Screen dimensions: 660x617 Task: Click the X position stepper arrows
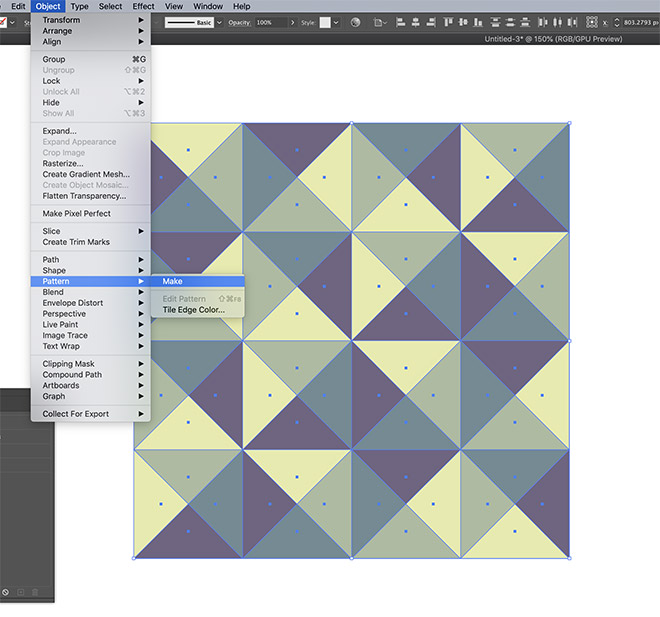pos(617,22)
